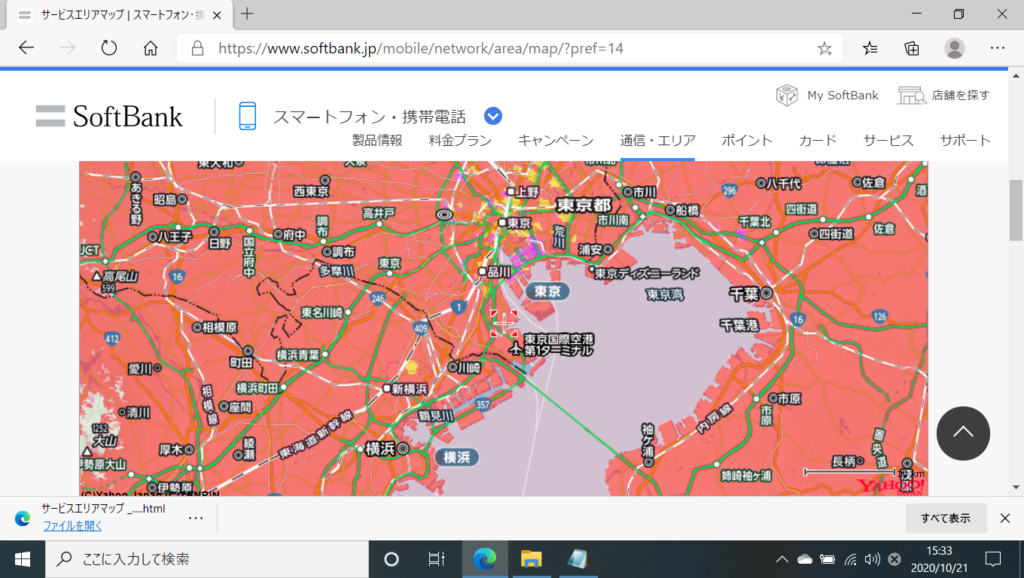Open the 製品情報 menu

[377, 140]
